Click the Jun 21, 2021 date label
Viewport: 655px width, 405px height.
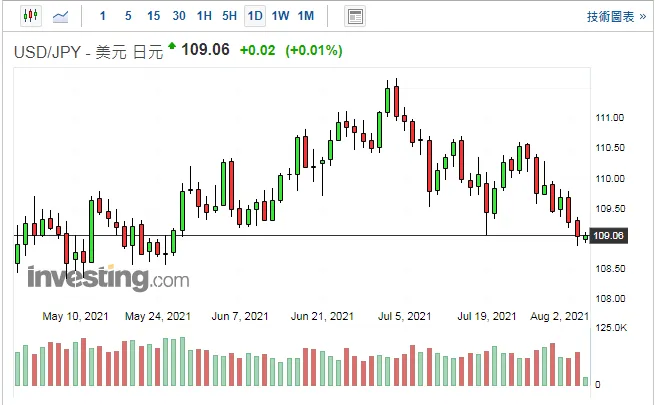322,316
